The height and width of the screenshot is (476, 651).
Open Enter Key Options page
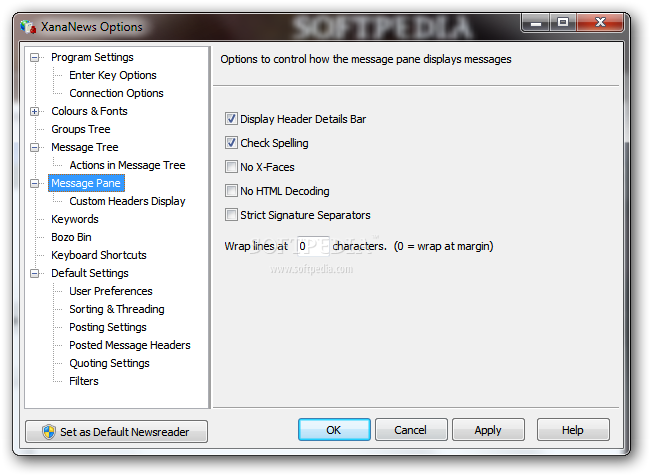(113, 75)
